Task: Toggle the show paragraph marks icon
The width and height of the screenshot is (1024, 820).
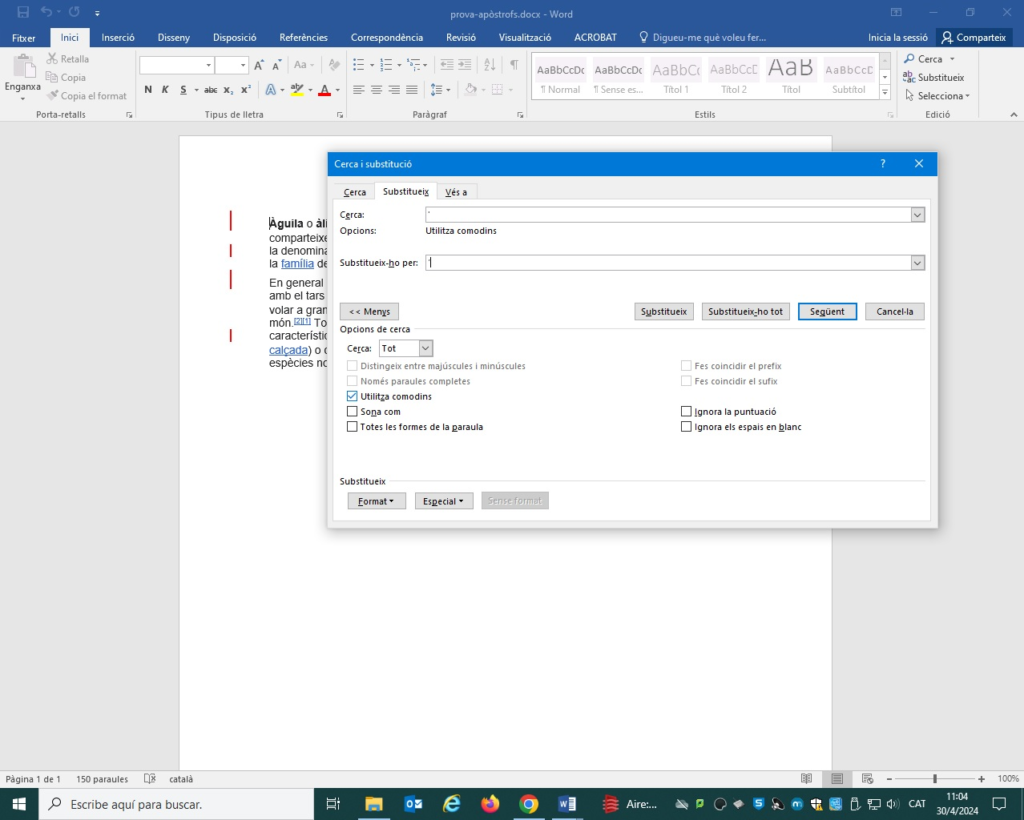Action: tap(514, 65)
